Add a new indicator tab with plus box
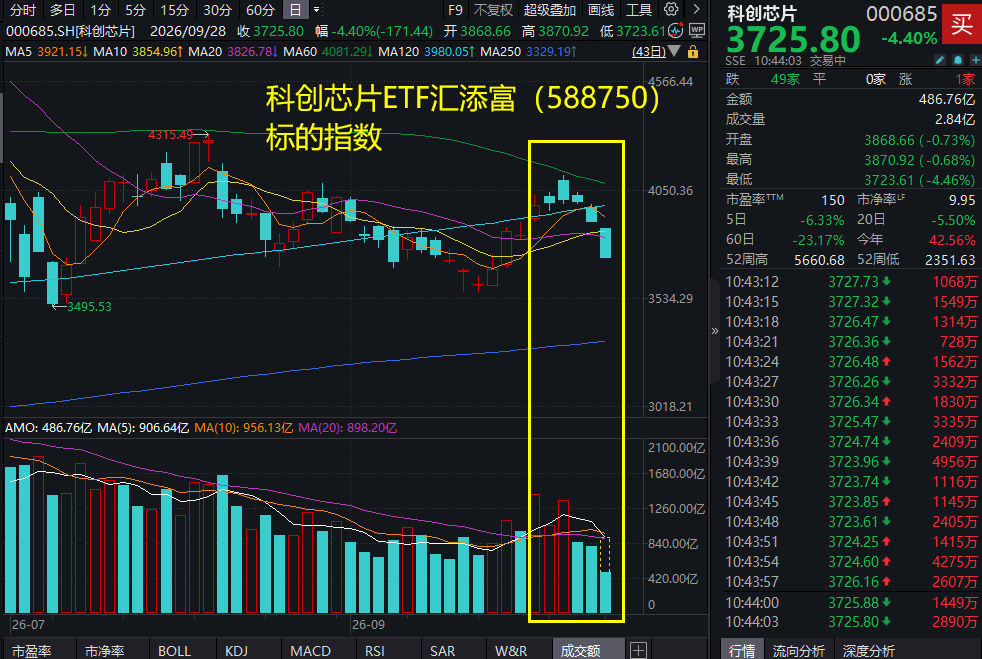The image size is (982, 659). point(638,650)
